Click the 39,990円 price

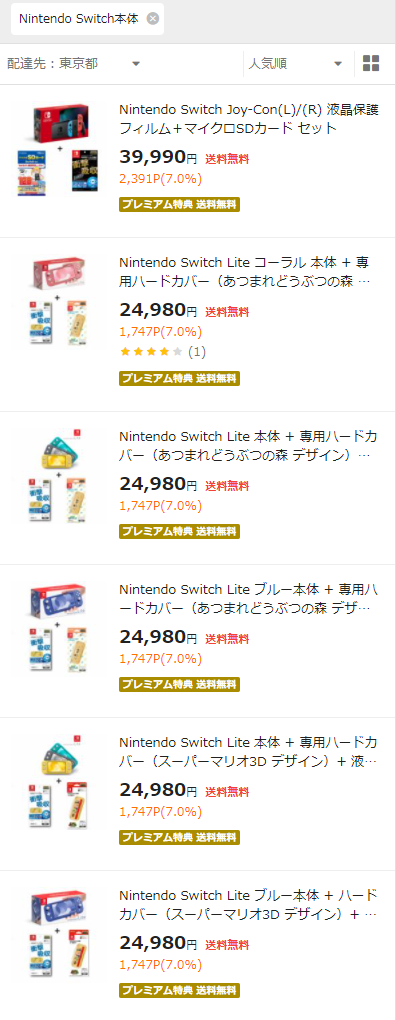click(x=158, y=157)
